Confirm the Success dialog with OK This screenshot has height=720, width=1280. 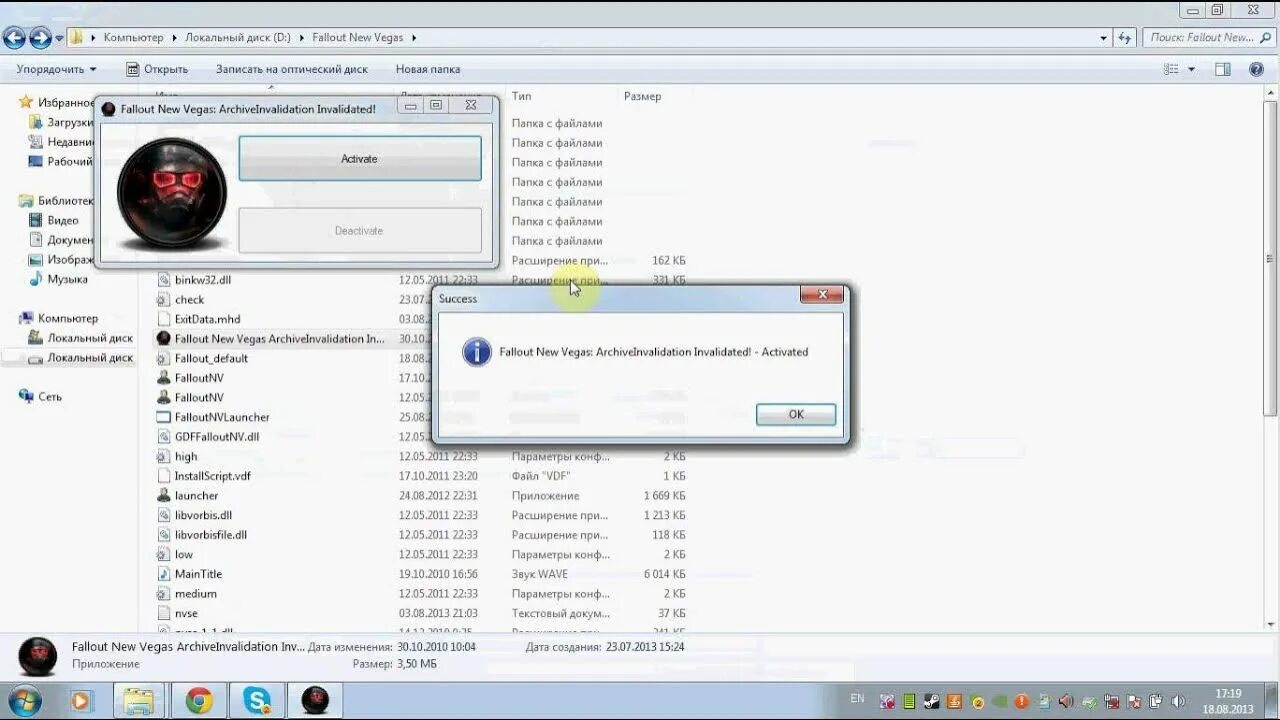(796, 414)
